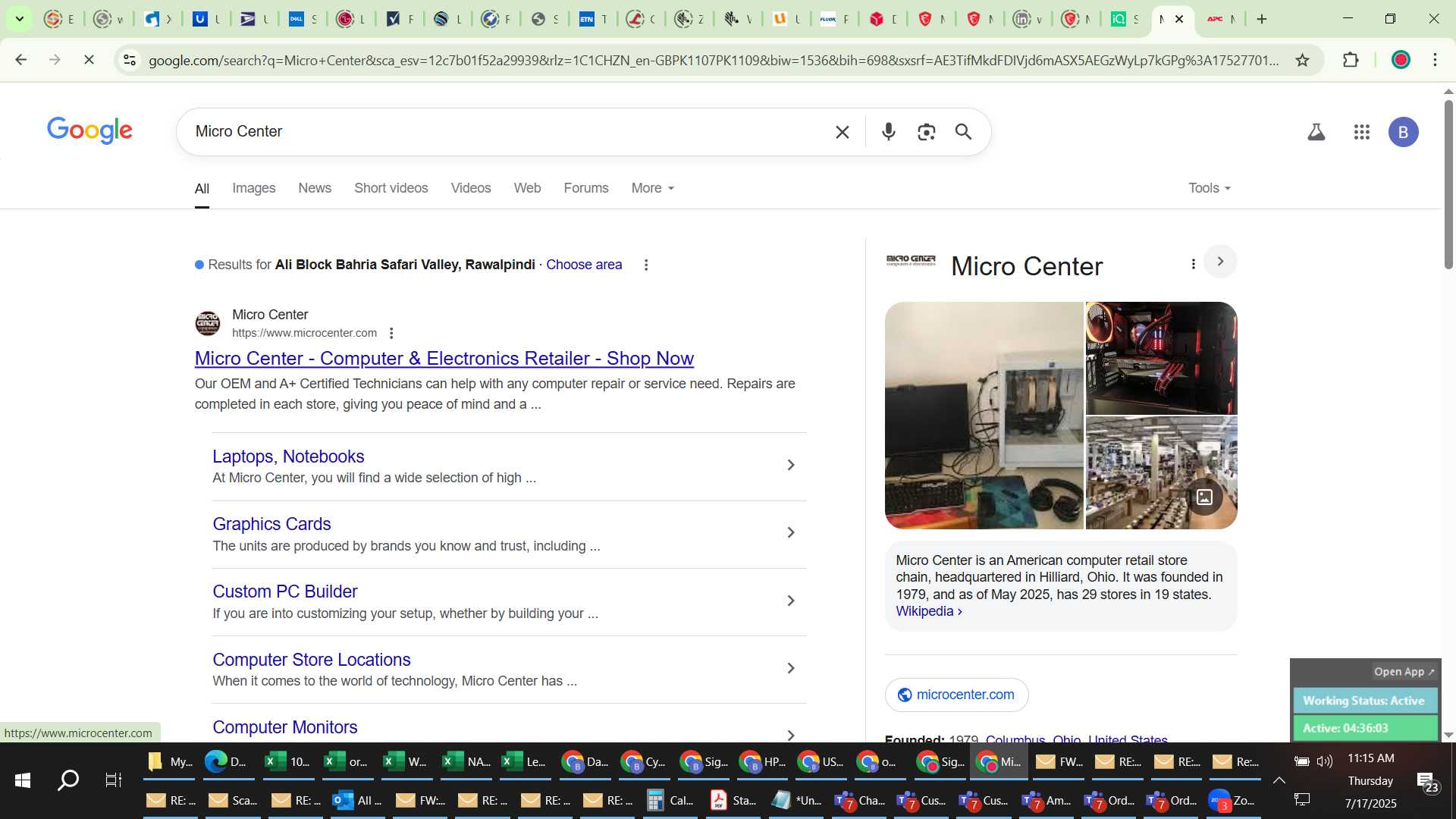Open a new browser tab
The image size is (1456, 819).
coord(1262,19)
